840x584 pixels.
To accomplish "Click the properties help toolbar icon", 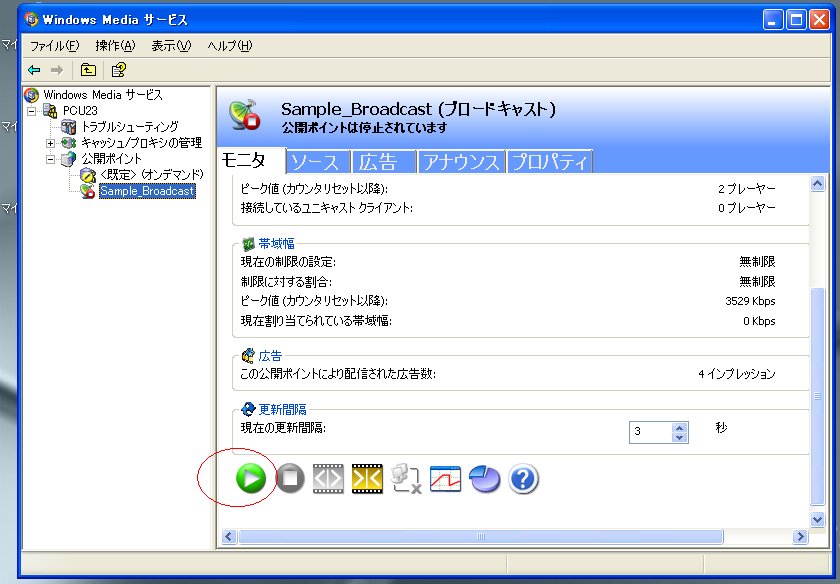I will 118,70.
